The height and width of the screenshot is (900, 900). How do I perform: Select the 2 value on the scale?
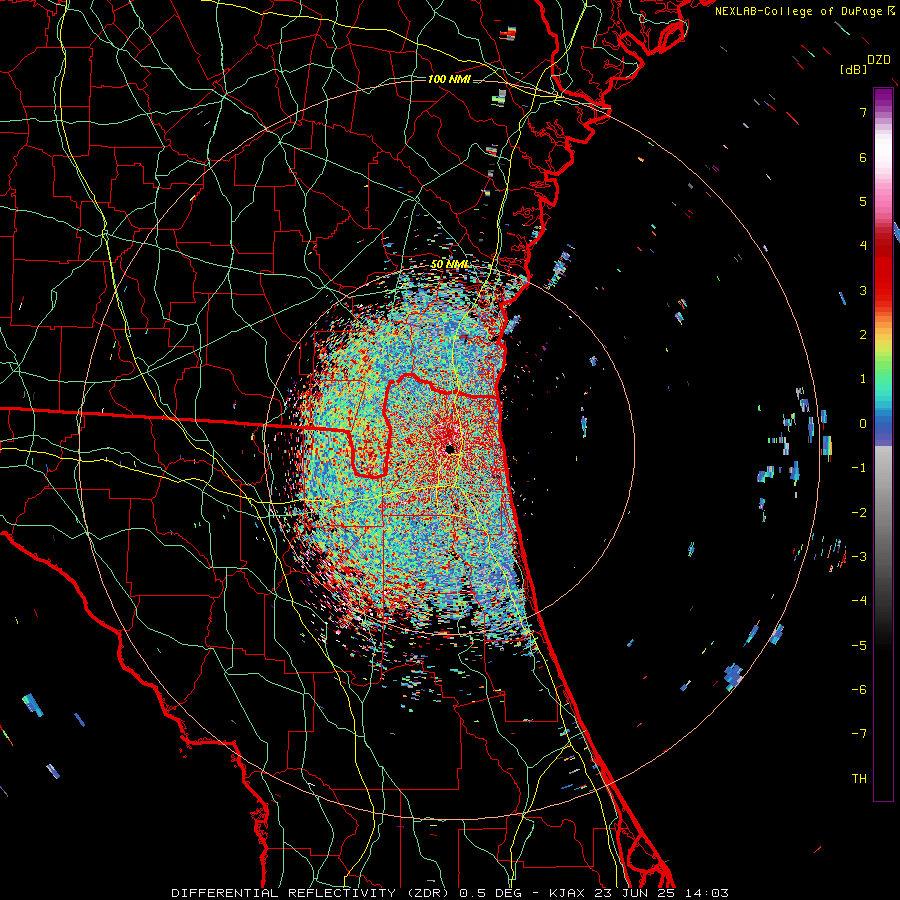(x=863, y=335)
